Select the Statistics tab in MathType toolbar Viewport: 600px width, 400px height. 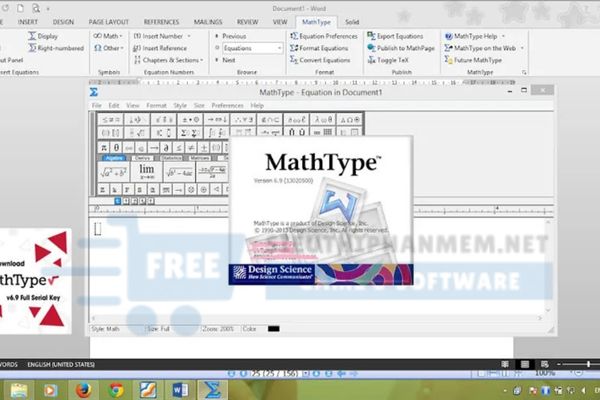pos(171,158)
